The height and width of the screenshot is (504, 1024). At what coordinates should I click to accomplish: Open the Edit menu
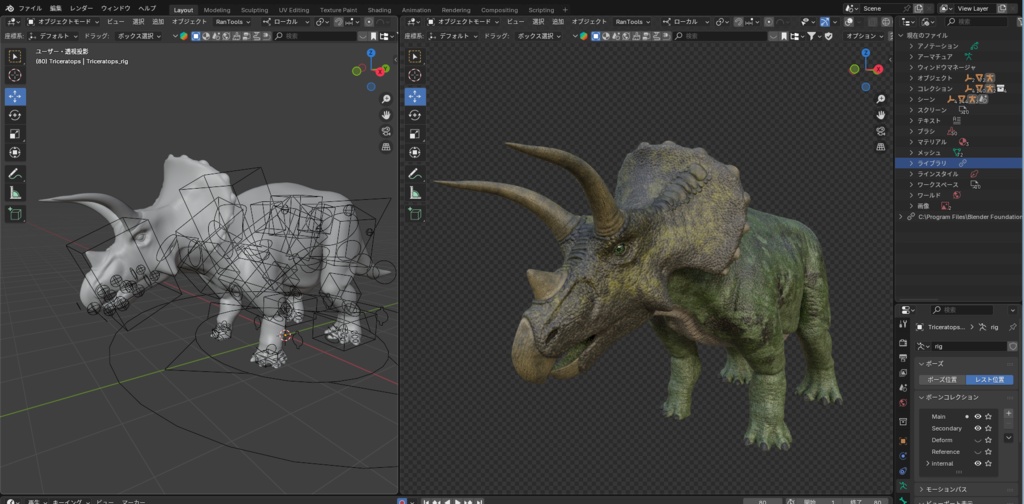pyautogui.click(x=56, y=8)
